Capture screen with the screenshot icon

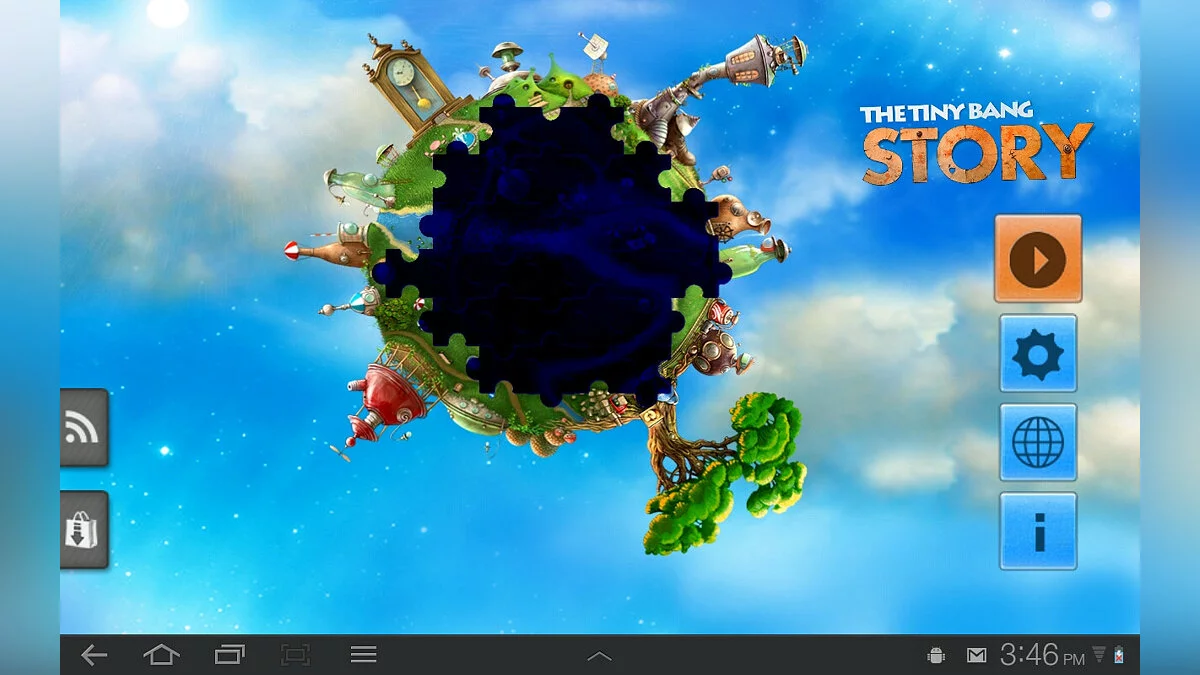click(295, 655)
